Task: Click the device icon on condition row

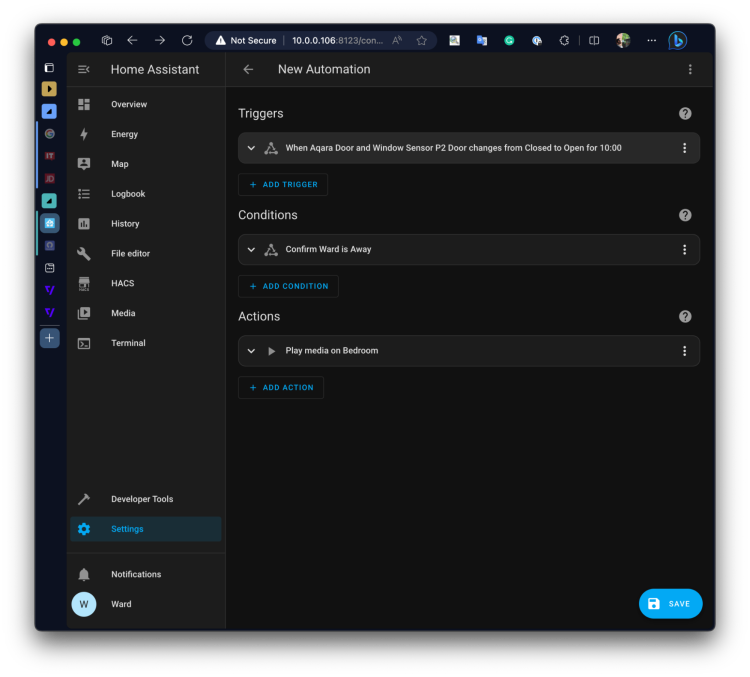Action: [x=271, y=249]
